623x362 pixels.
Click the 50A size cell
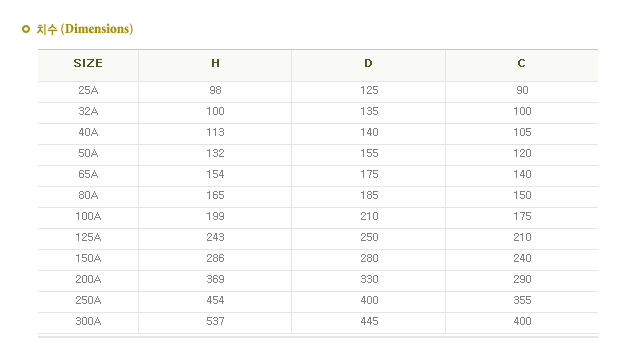88,153
